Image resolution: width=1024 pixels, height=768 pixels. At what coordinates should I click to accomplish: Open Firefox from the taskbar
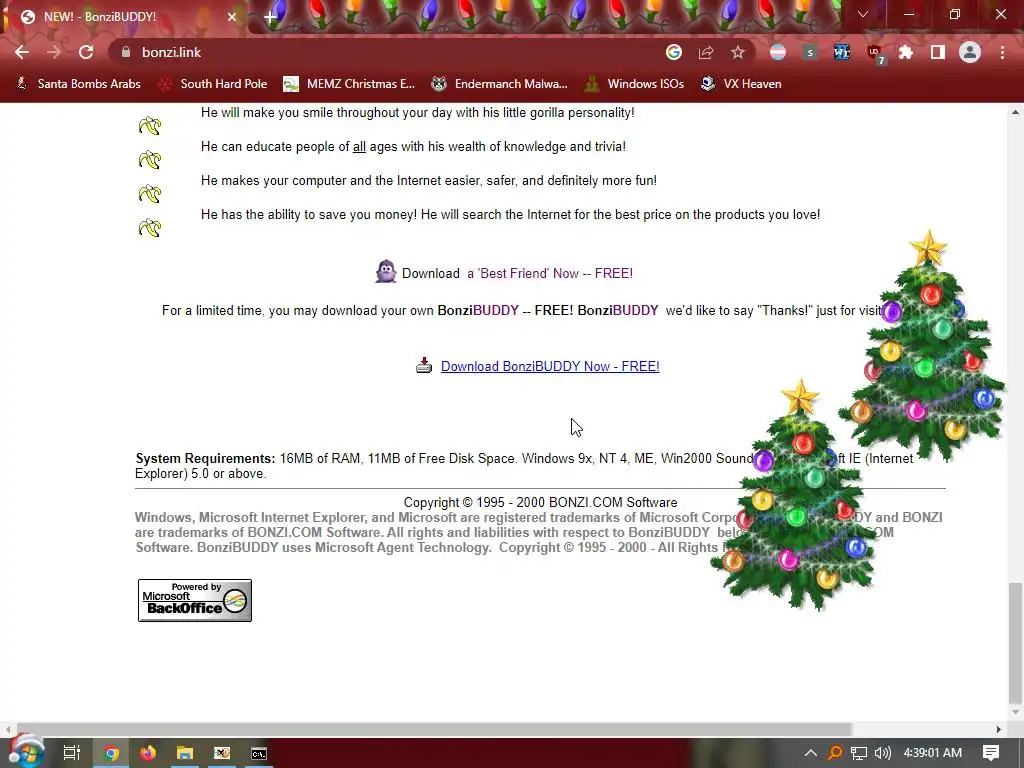pos(148,753)
